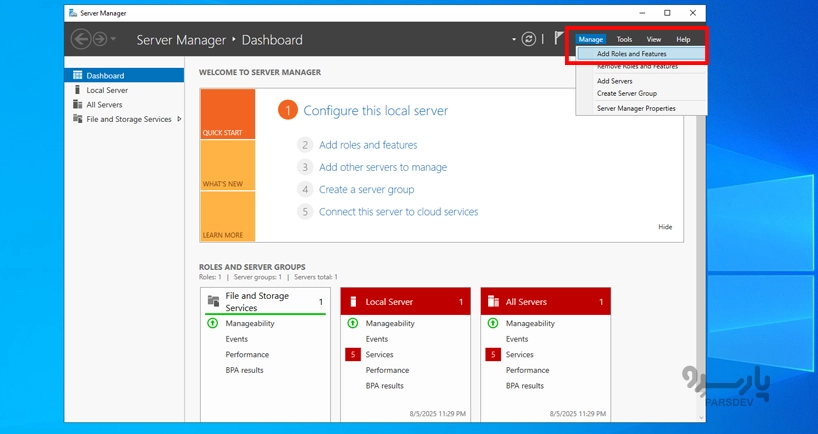Click Add roles and features link

pyautogui.click(x=368, y=145)
